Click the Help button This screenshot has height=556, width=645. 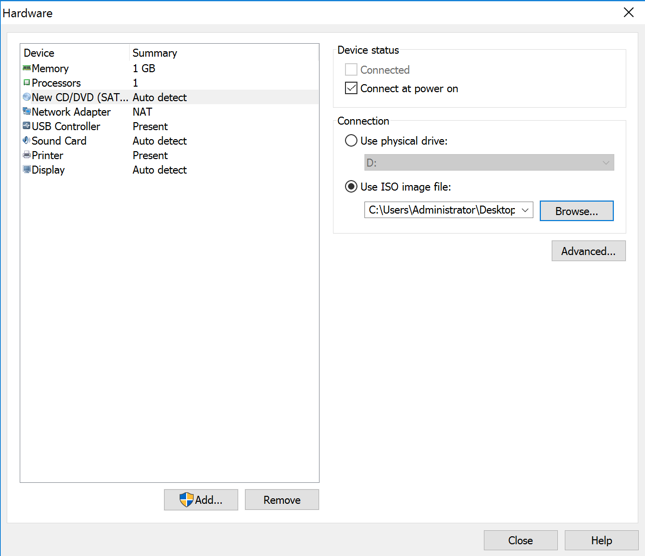pyautogui.click(x=601, y=540)
